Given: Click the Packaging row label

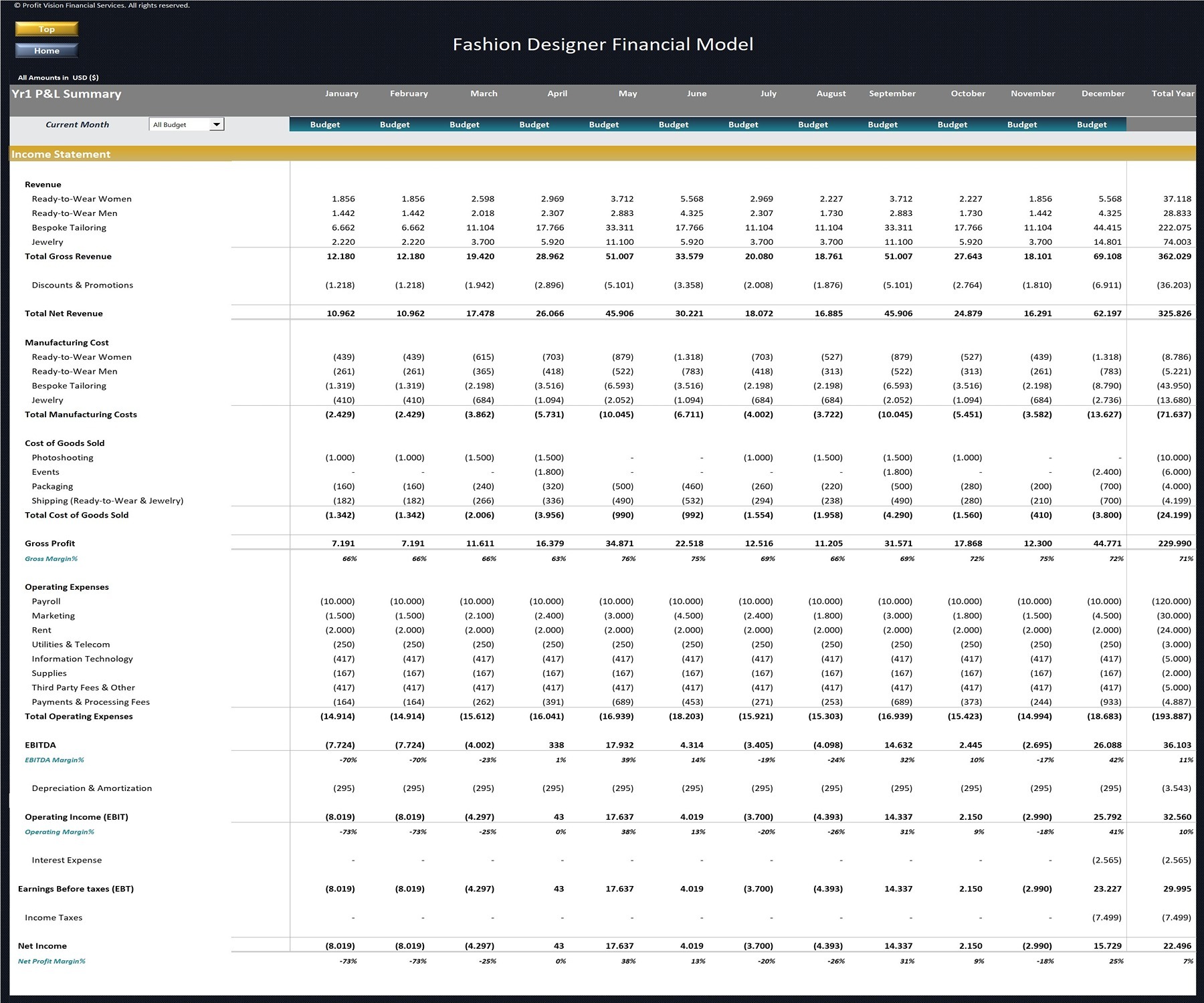Looking at the screenshot, I should [52, 486].
